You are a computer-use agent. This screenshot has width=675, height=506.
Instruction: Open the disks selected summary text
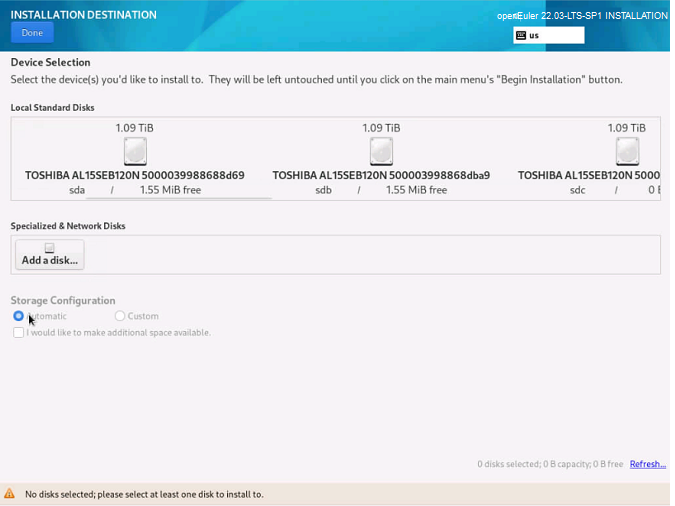[x=550, y=464]
